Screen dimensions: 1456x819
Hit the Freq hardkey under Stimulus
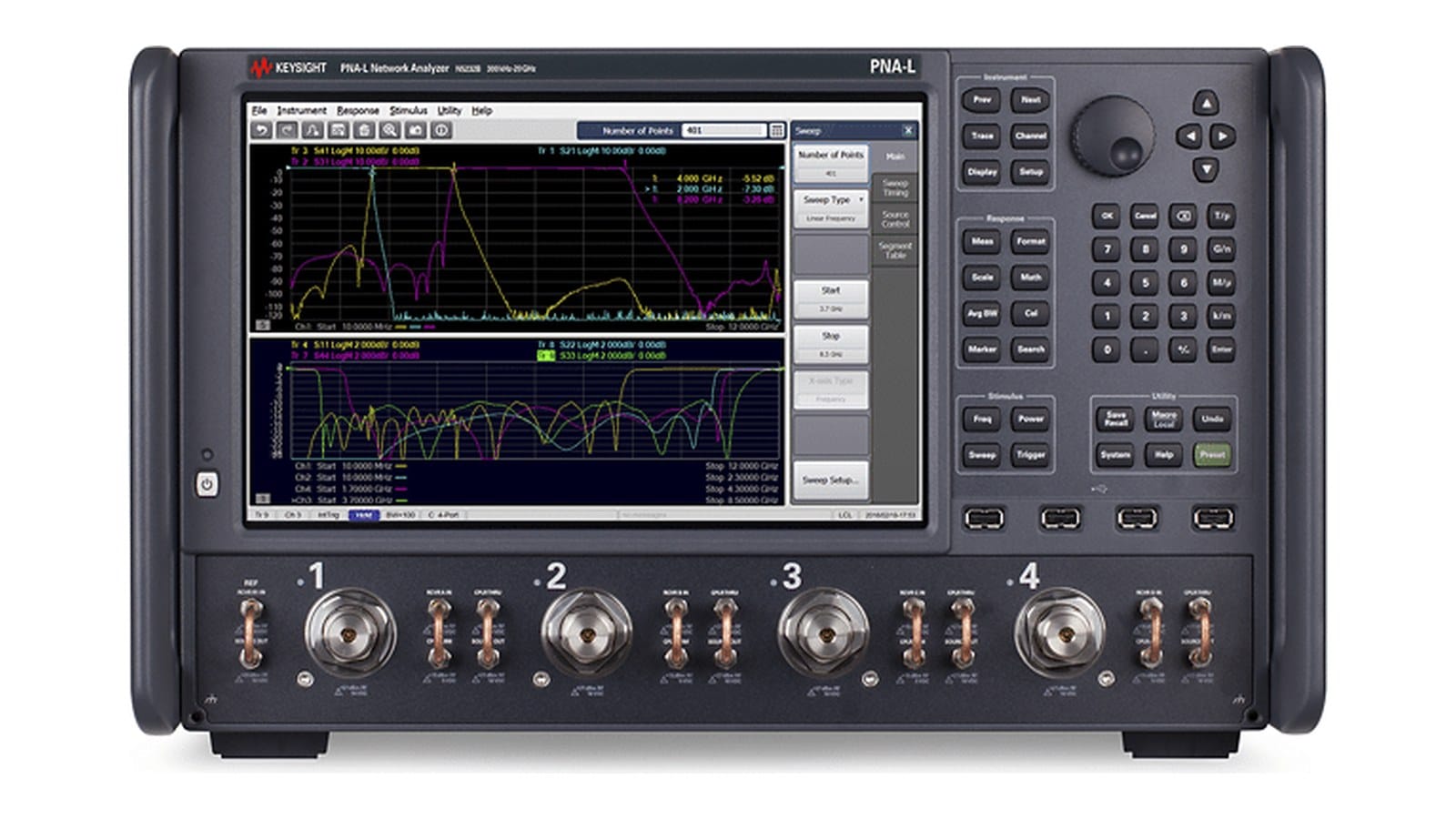pyautogui.click(x=982, y=420)
